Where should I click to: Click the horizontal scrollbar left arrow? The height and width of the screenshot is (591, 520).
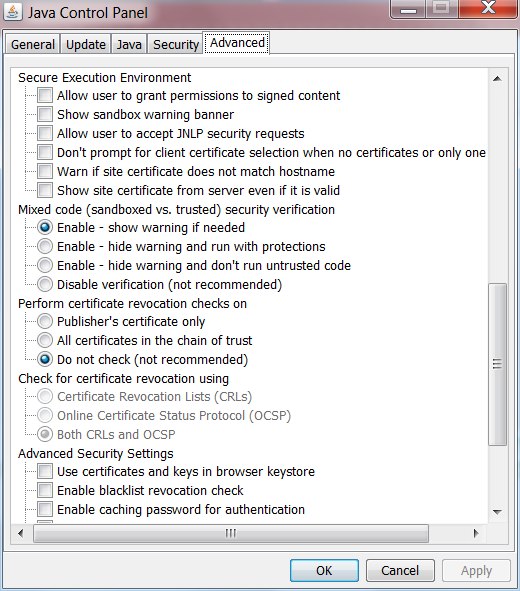21,533
